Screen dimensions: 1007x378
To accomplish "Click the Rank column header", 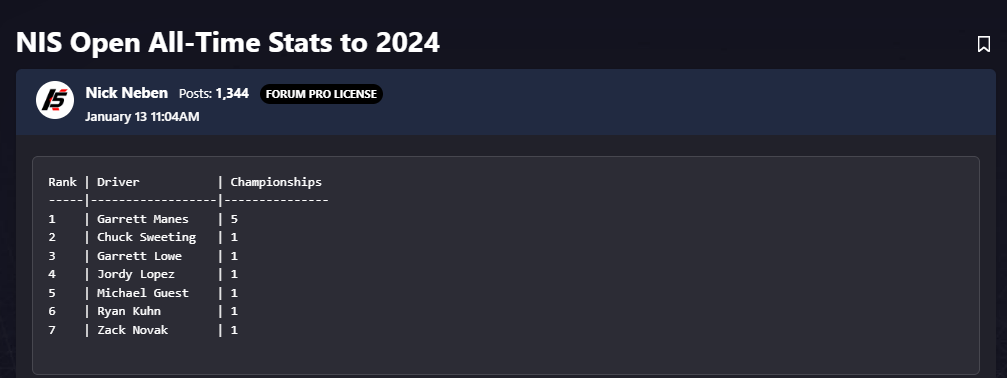I will coord(62,182).
